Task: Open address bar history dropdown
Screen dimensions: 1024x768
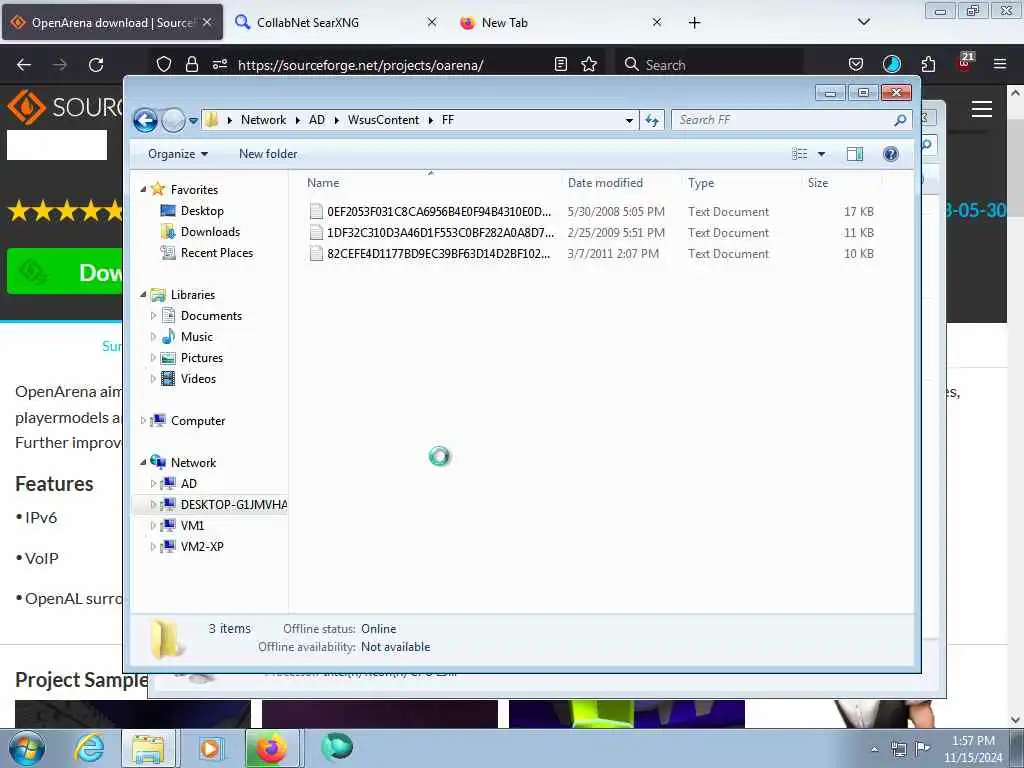Action: [629, 120]
